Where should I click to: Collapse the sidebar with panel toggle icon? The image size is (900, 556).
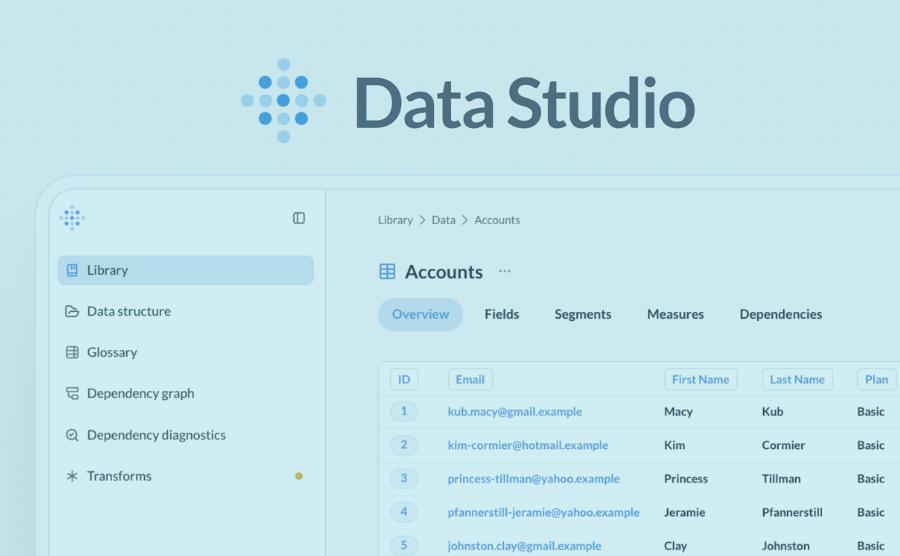click(x=298, y=218)
